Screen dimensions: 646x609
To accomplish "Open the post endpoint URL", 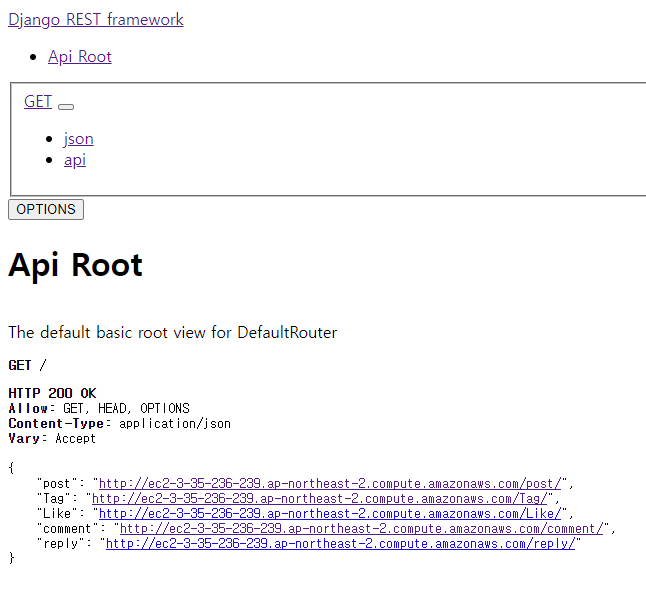I will (330, 483).
